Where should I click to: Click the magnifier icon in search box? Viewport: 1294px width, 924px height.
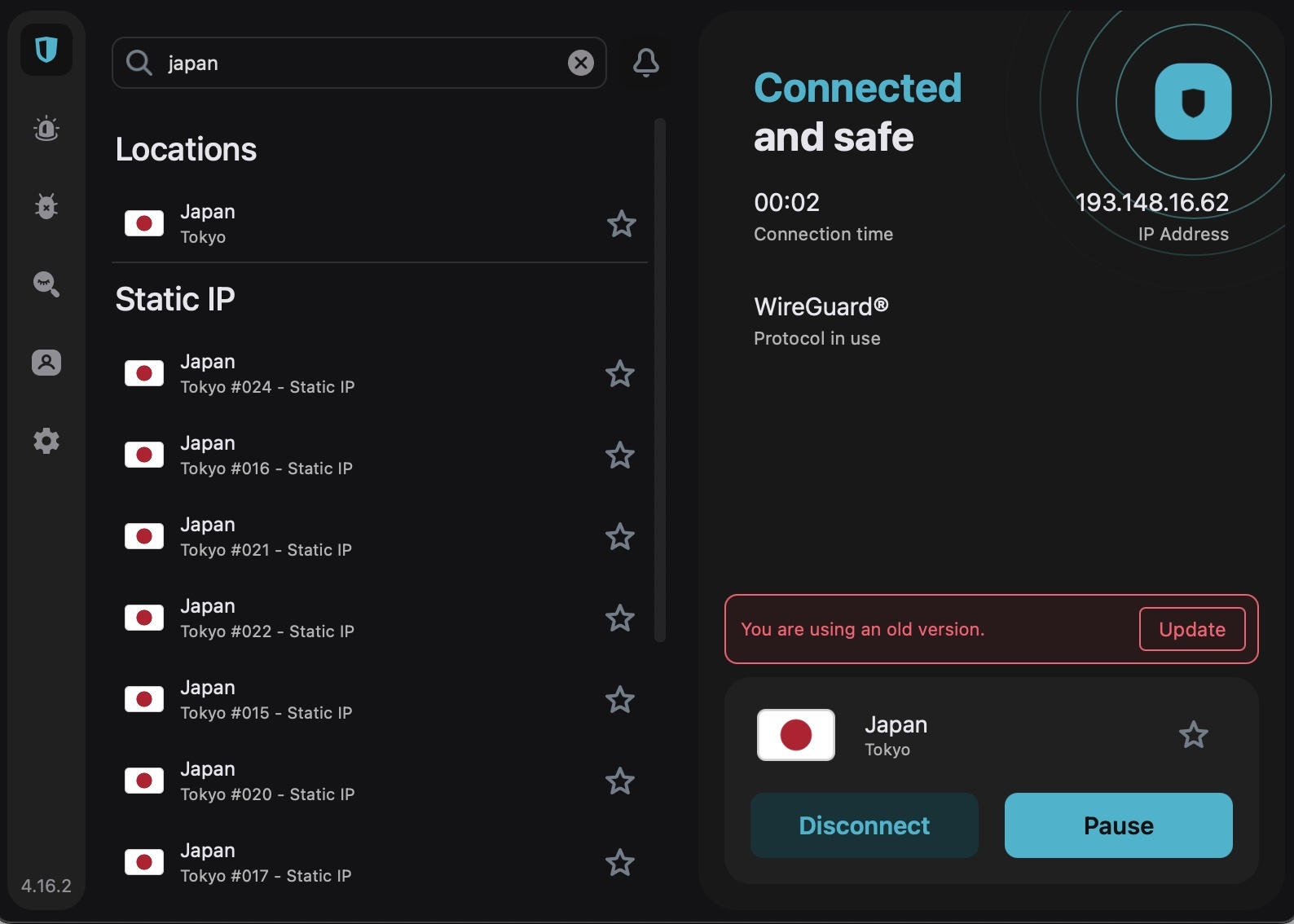[x=139, y=63]
